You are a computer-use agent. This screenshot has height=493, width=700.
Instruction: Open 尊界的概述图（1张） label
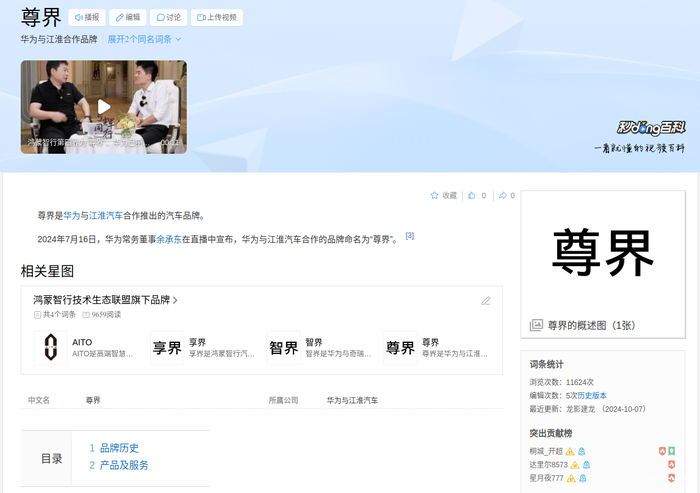(x=592, y=326)
